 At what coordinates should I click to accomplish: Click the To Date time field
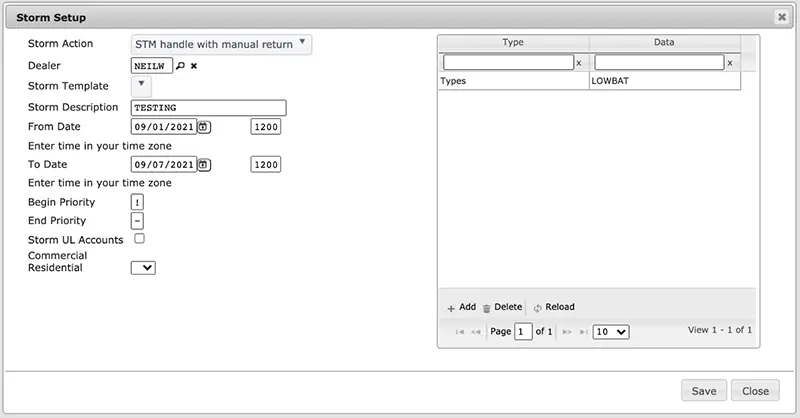[x=266, y=164]
